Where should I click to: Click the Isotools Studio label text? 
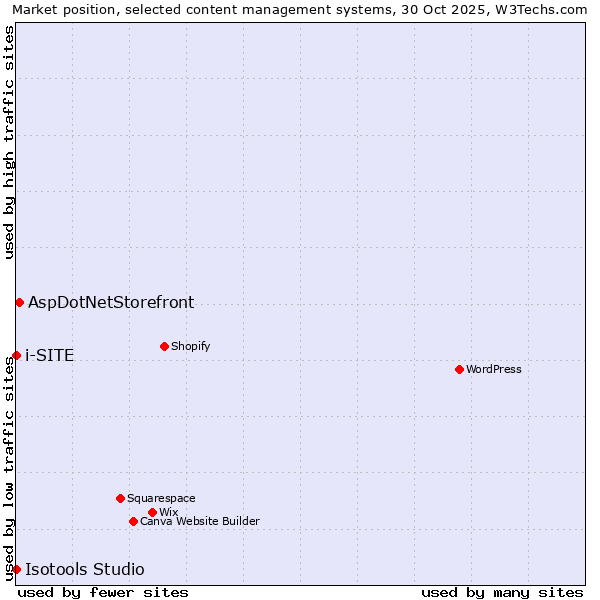(x=84, y=569)
